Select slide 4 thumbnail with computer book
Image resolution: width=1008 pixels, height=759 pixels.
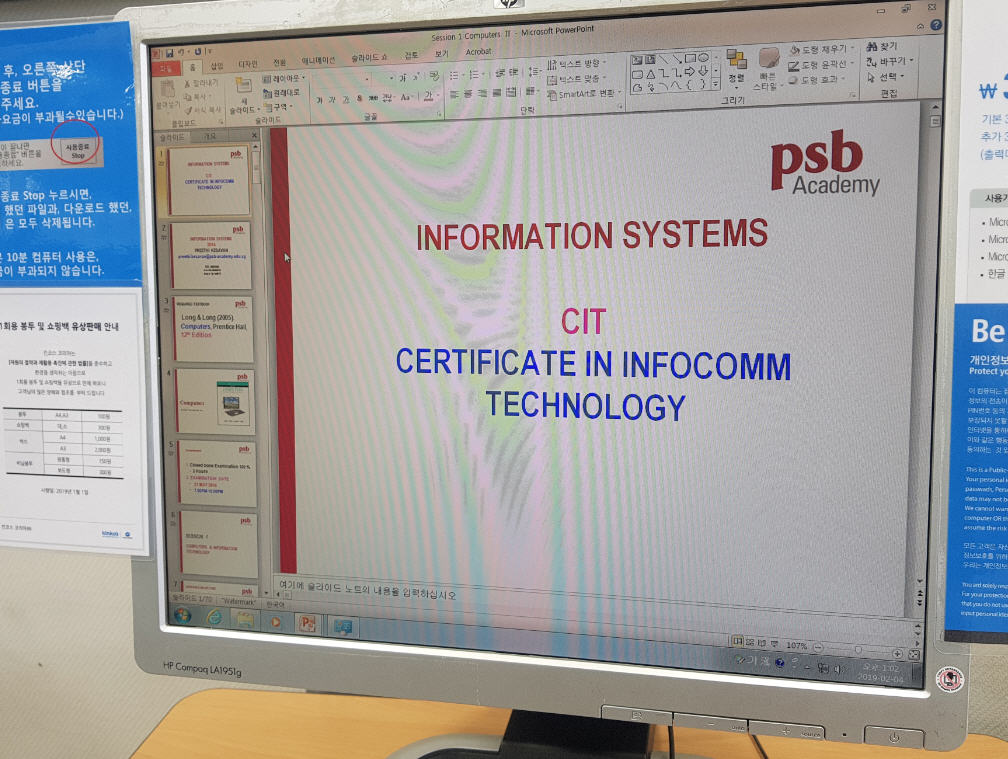215,402
